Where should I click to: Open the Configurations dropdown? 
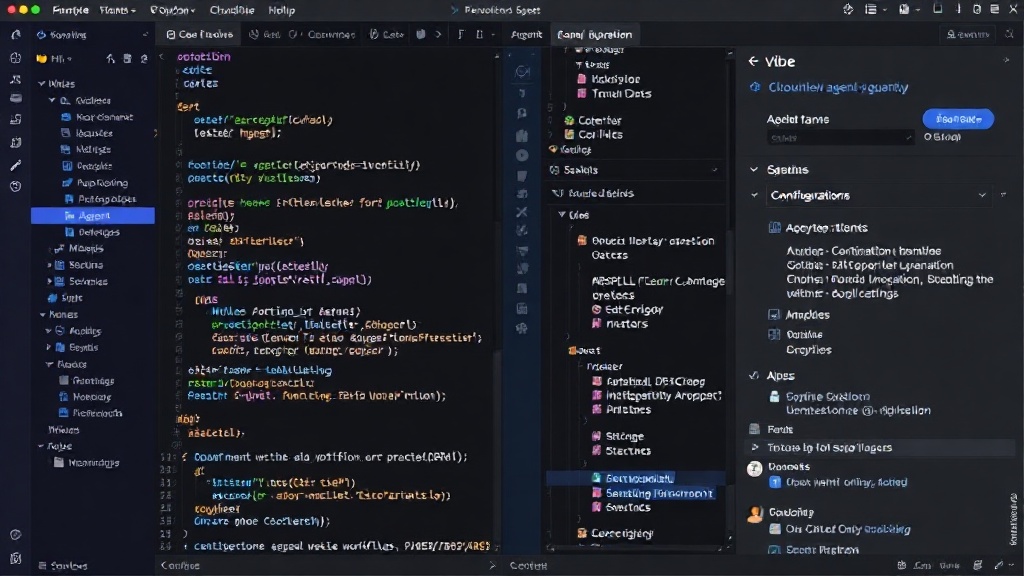[x=878, y=195]
